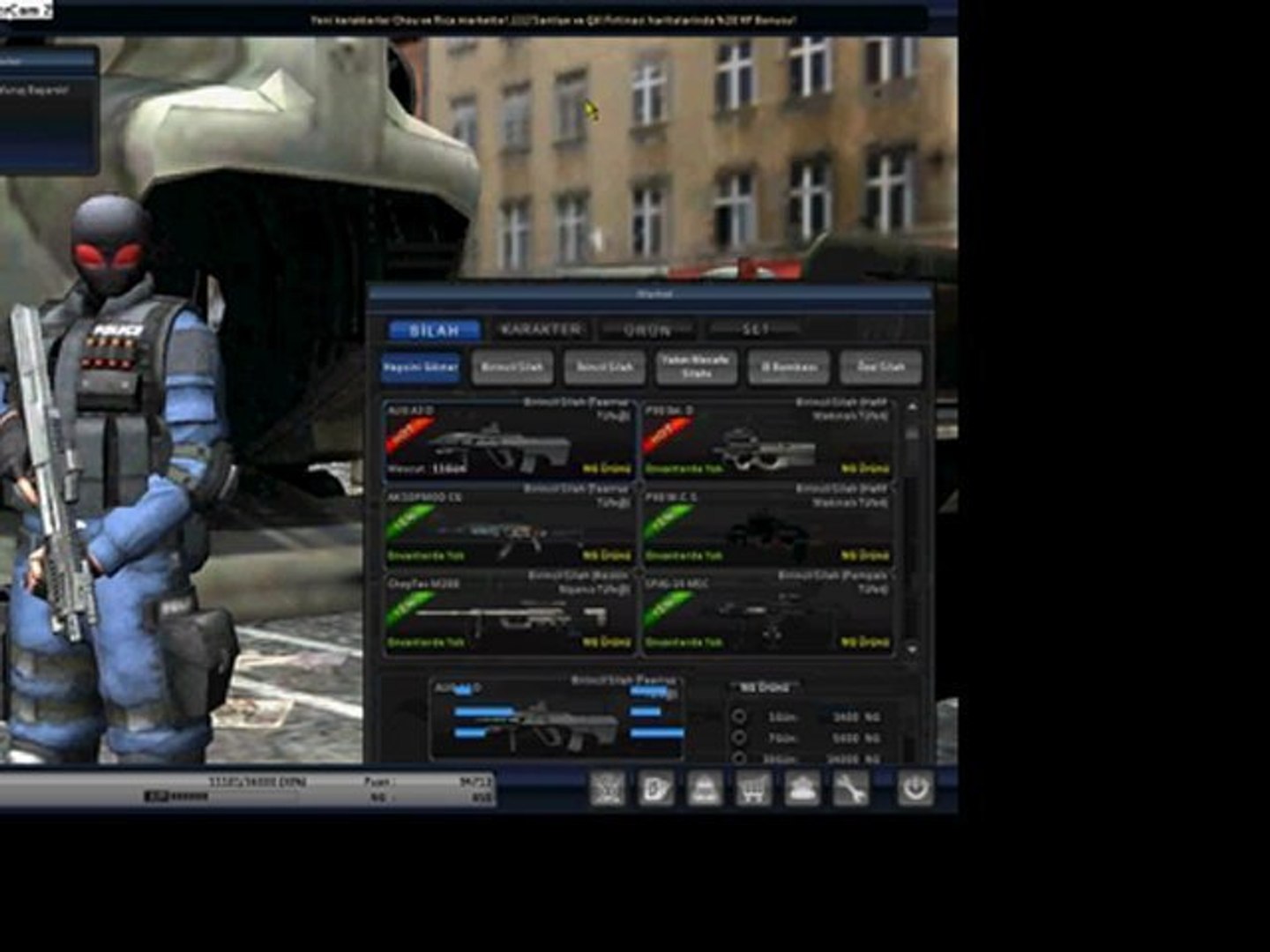
Task: Switch to the SİLAH tab
Action: pyautogui.click(x=435, y=330)
